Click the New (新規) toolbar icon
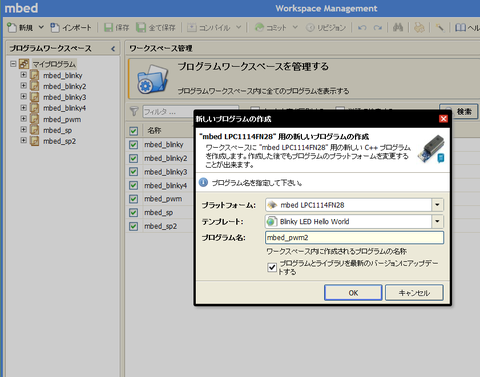 pyautogui.click(x=12, y=27)
